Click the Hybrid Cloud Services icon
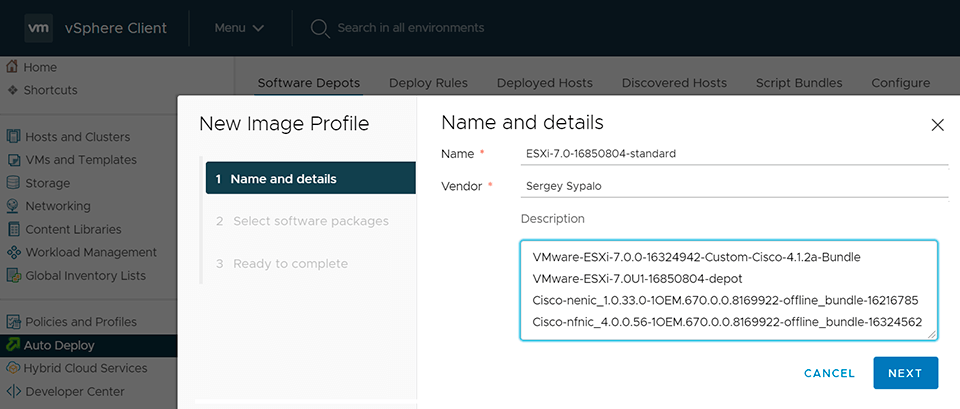Image resolution: width=960 pixels, height=409 pixels. [13, 368]
